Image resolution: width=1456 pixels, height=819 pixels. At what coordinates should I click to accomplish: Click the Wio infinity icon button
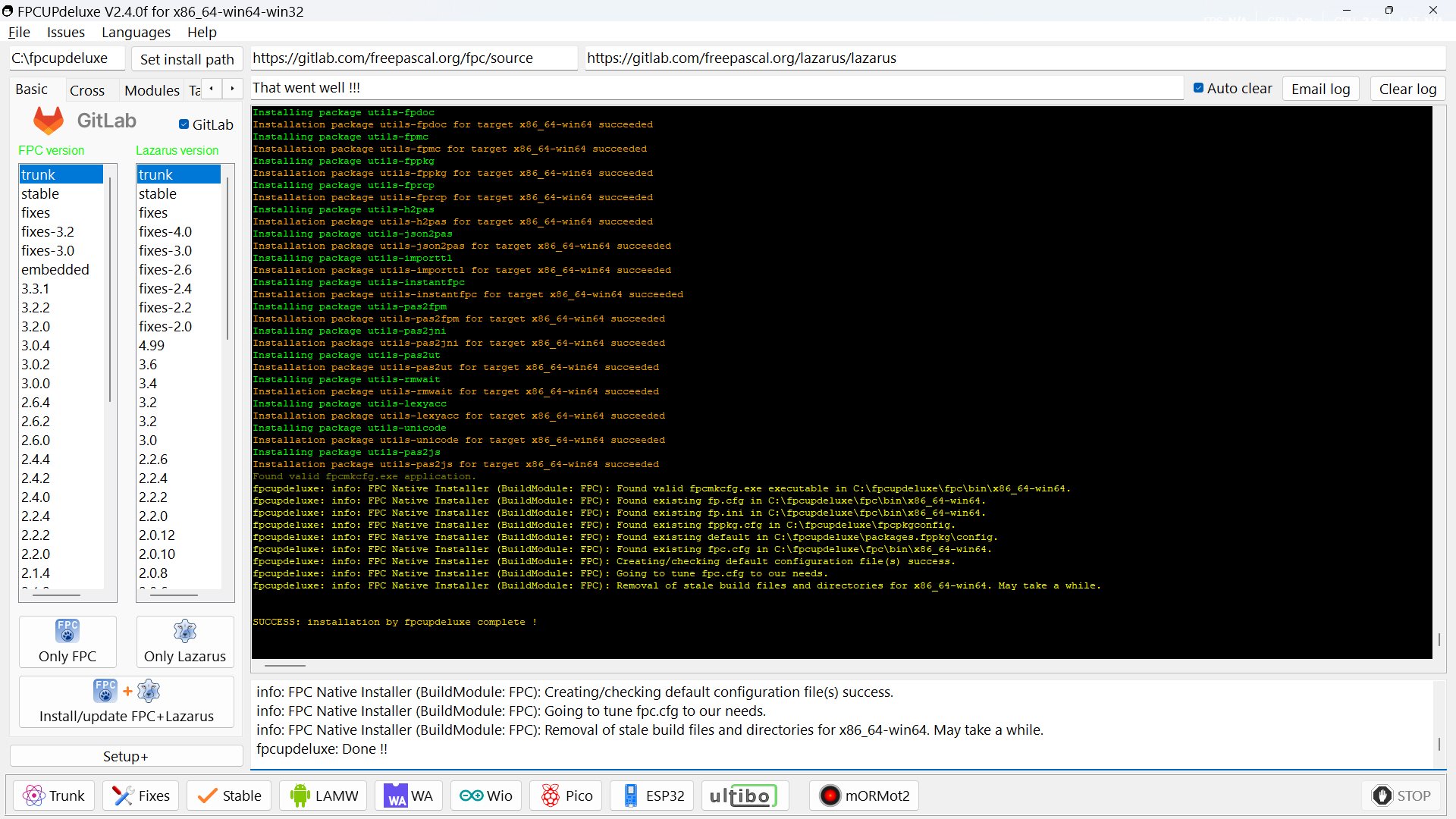pos(486,795)
